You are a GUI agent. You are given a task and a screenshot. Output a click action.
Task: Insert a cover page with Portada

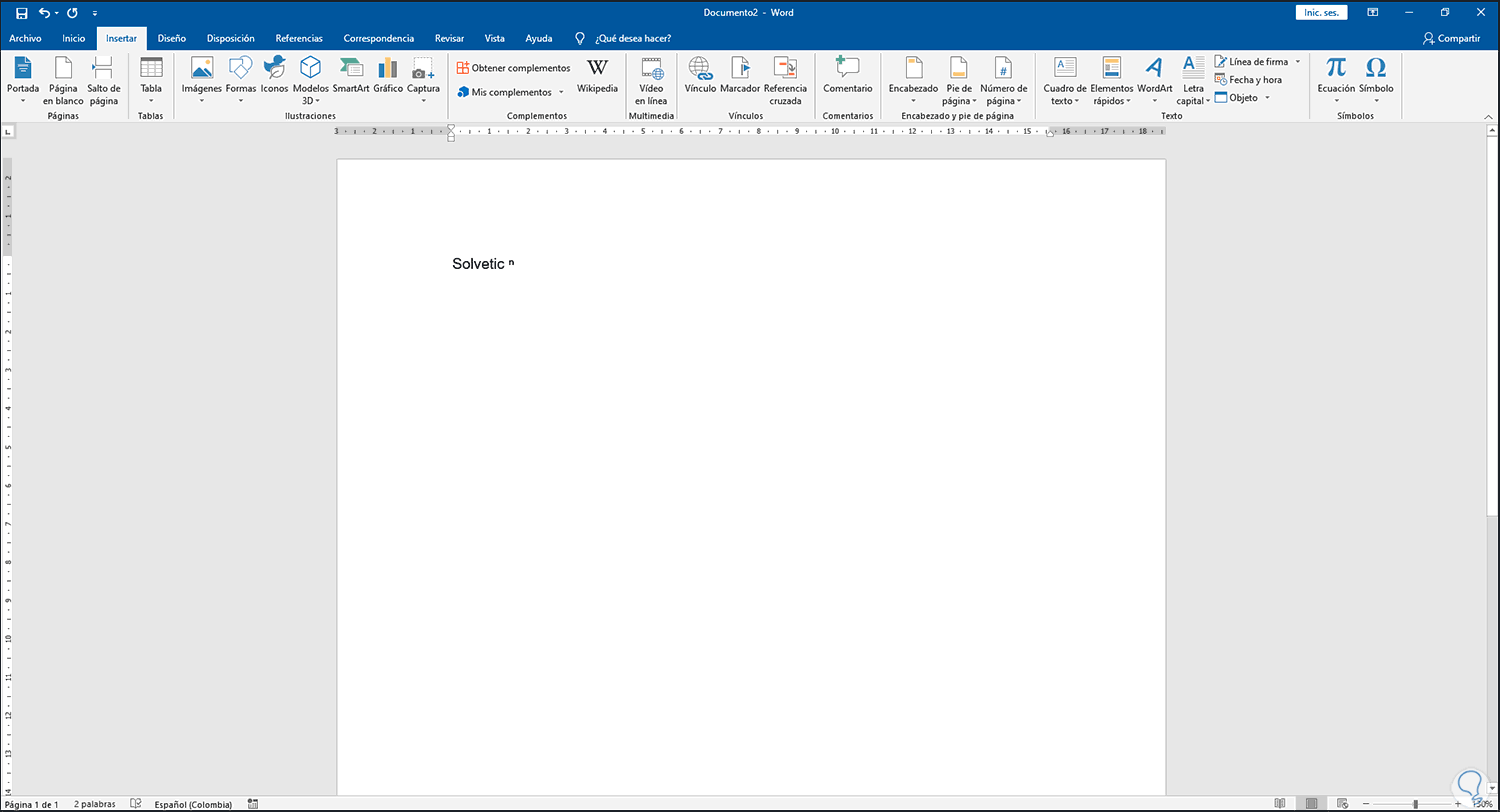(x=23, y=80)
